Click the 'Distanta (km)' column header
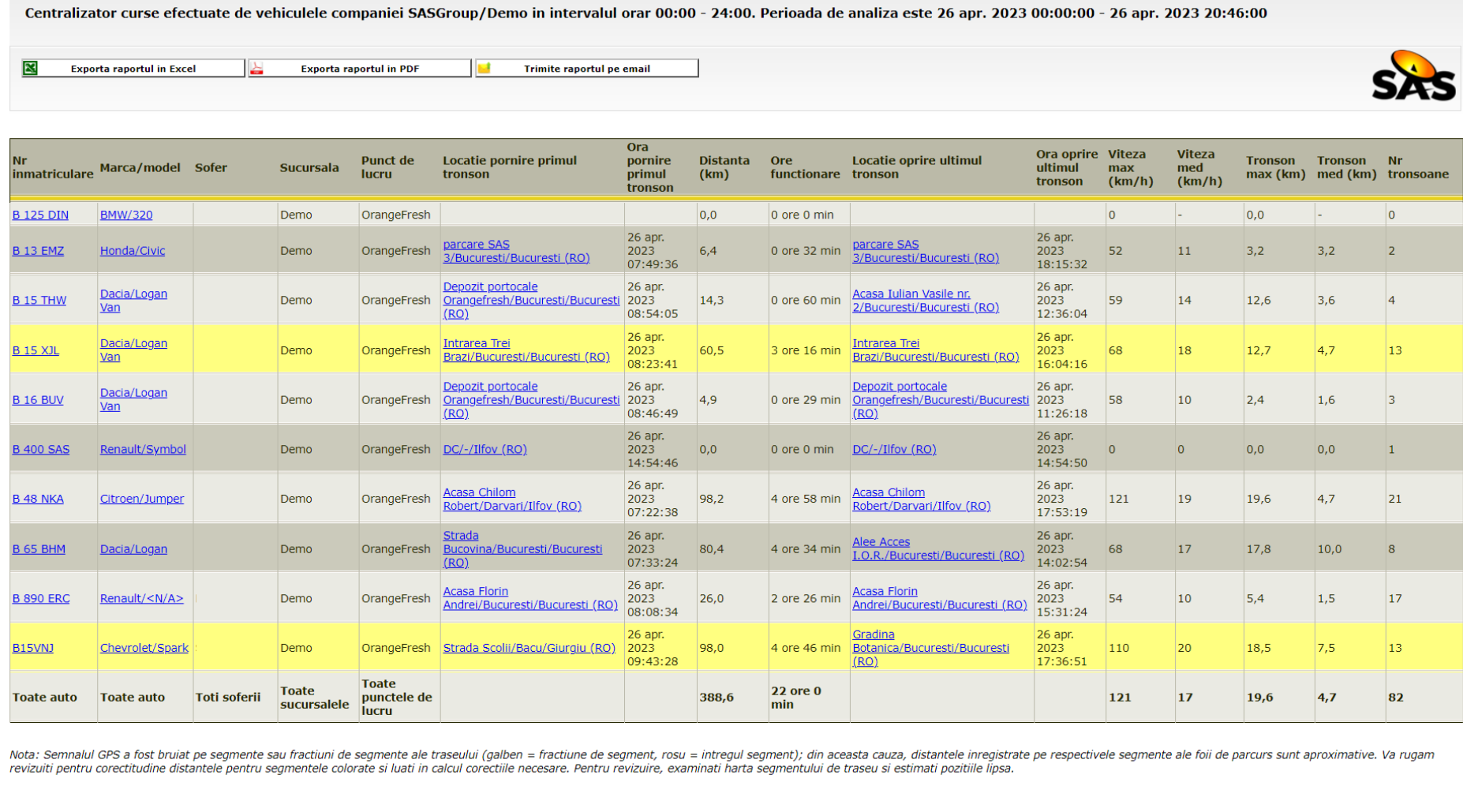1463x812 pixels. (724, 167)
